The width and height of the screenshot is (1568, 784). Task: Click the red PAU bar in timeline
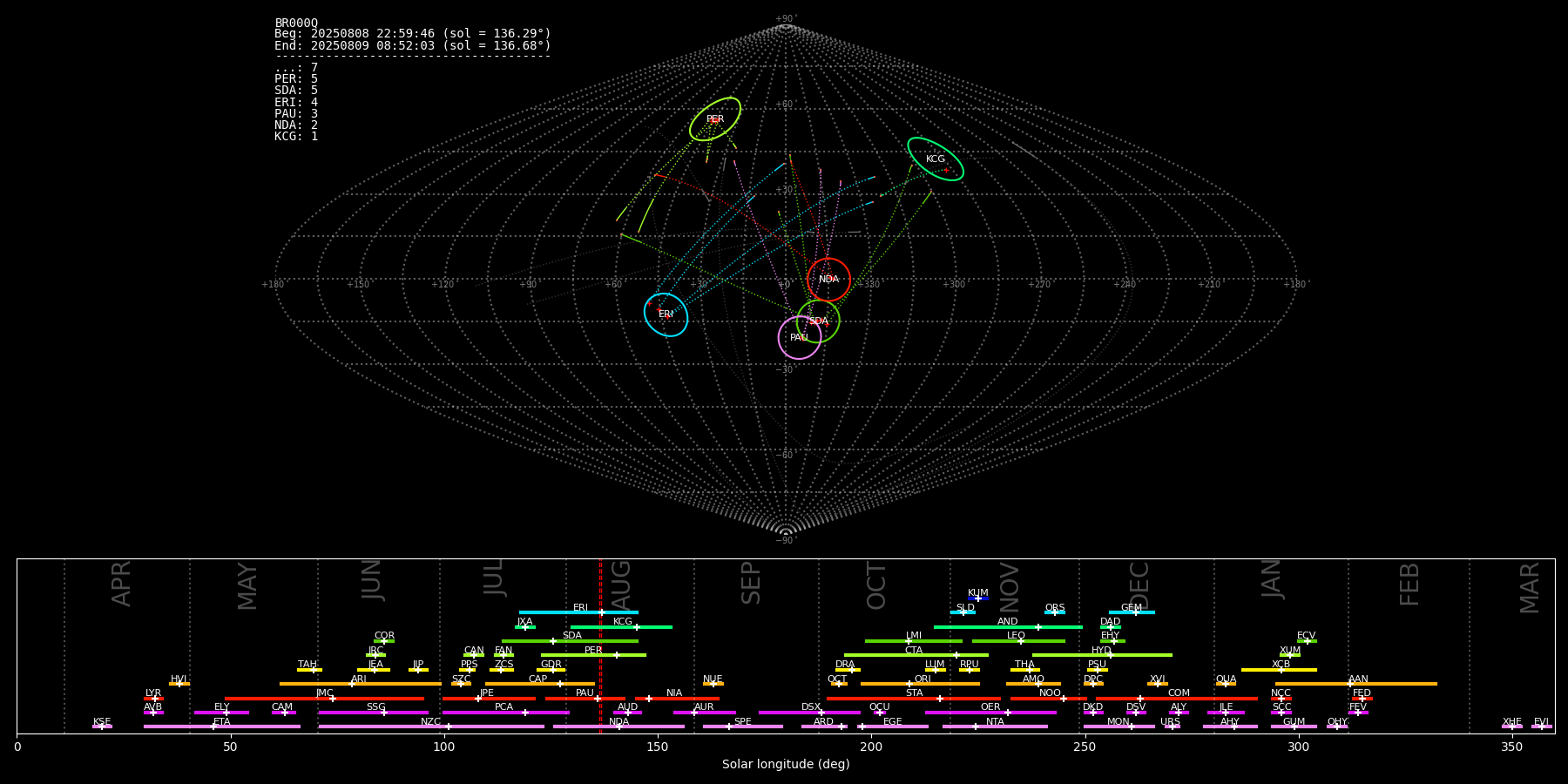coord(585,699)
